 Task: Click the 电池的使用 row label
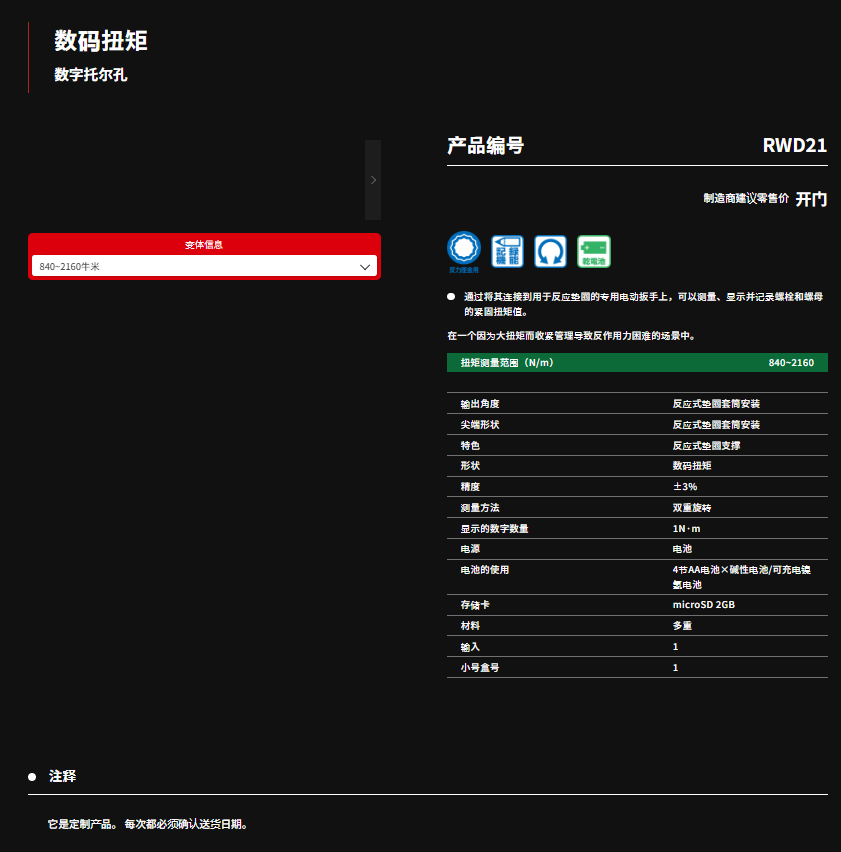485,569
